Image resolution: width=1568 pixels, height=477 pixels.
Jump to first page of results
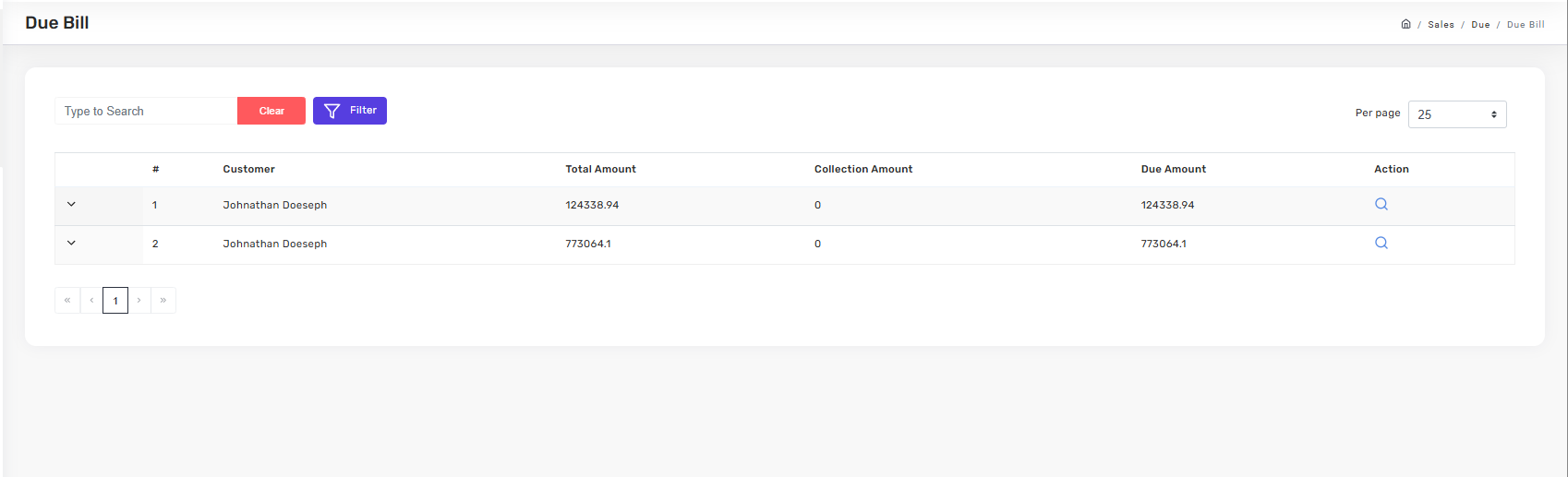[x=67, y=300]
